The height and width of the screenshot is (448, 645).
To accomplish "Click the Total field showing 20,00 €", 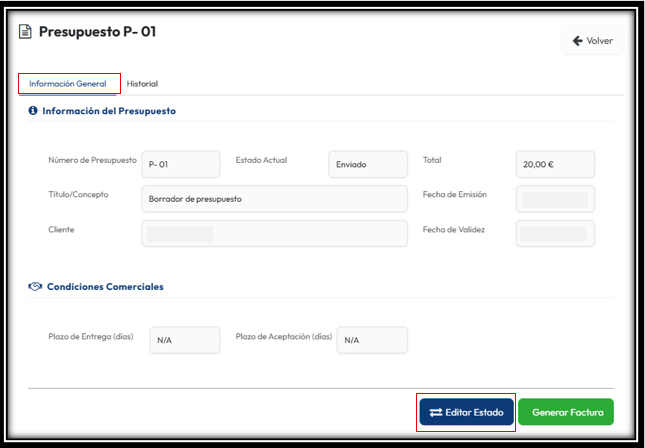I will 555,164.
